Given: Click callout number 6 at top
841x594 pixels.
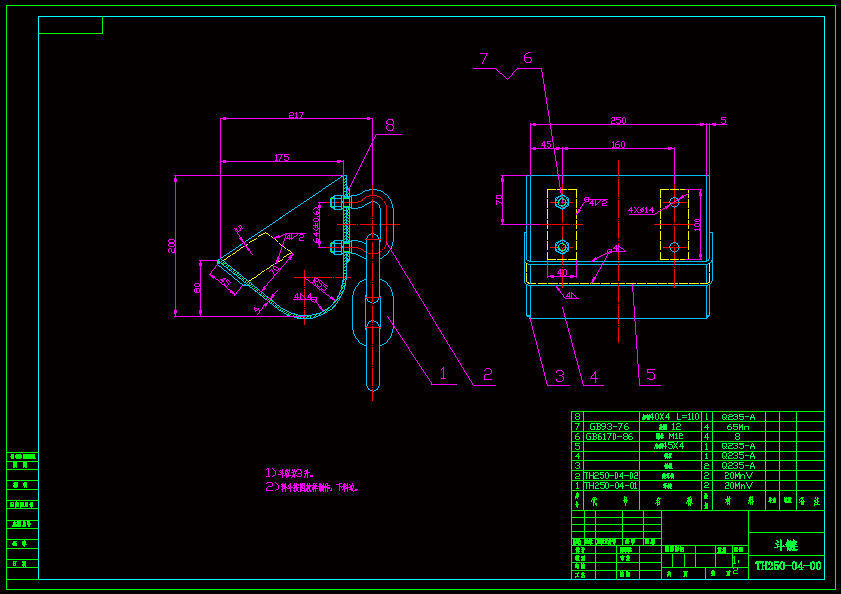Looking at the screenshot, I should (527, 58).
